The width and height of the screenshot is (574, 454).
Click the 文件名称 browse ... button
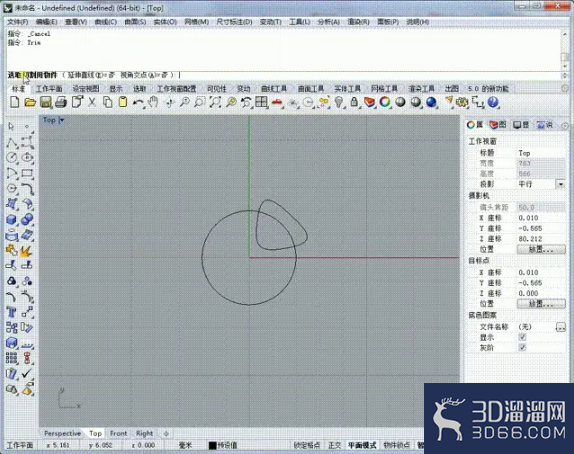click(560, 327)
